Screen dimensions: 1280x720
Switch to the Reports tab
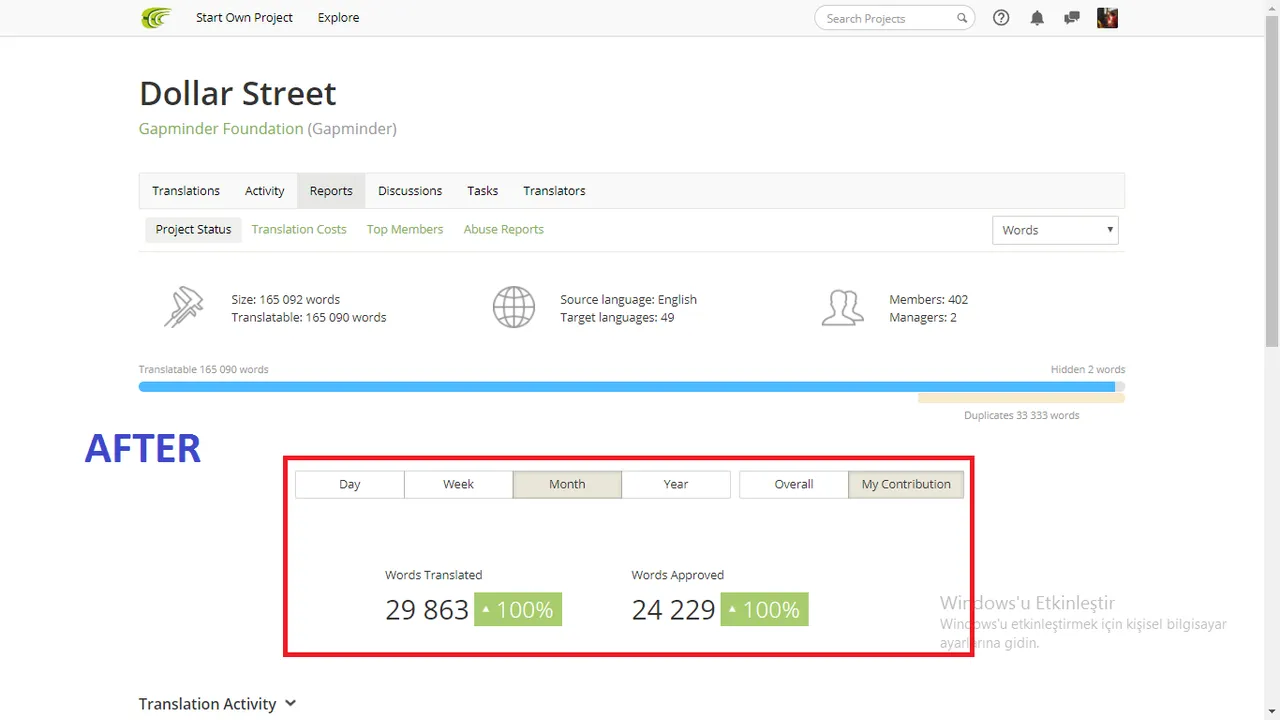(331, 191)
